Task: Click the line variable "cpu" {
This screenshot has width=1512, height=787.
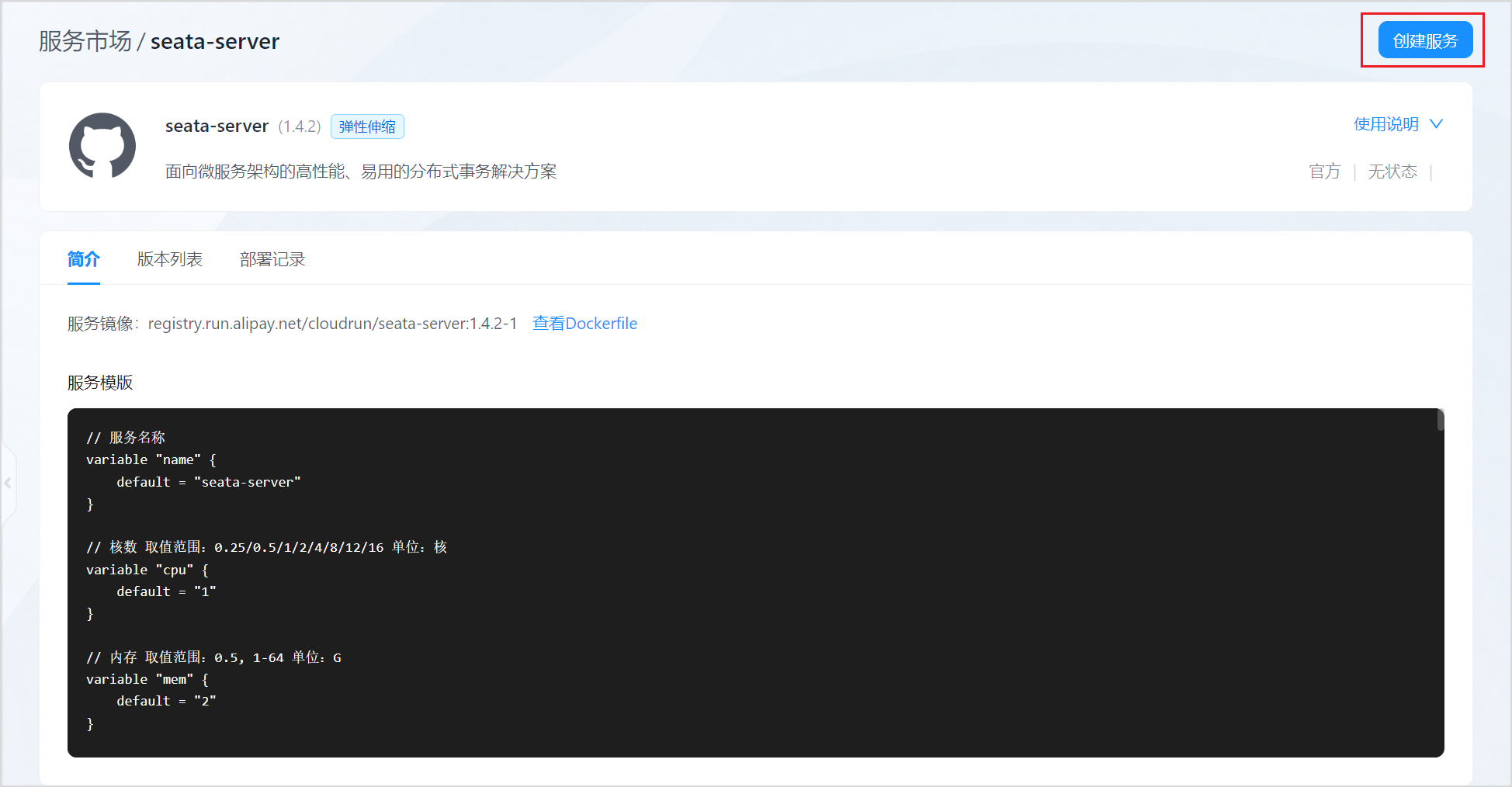Action: (147, 570)
